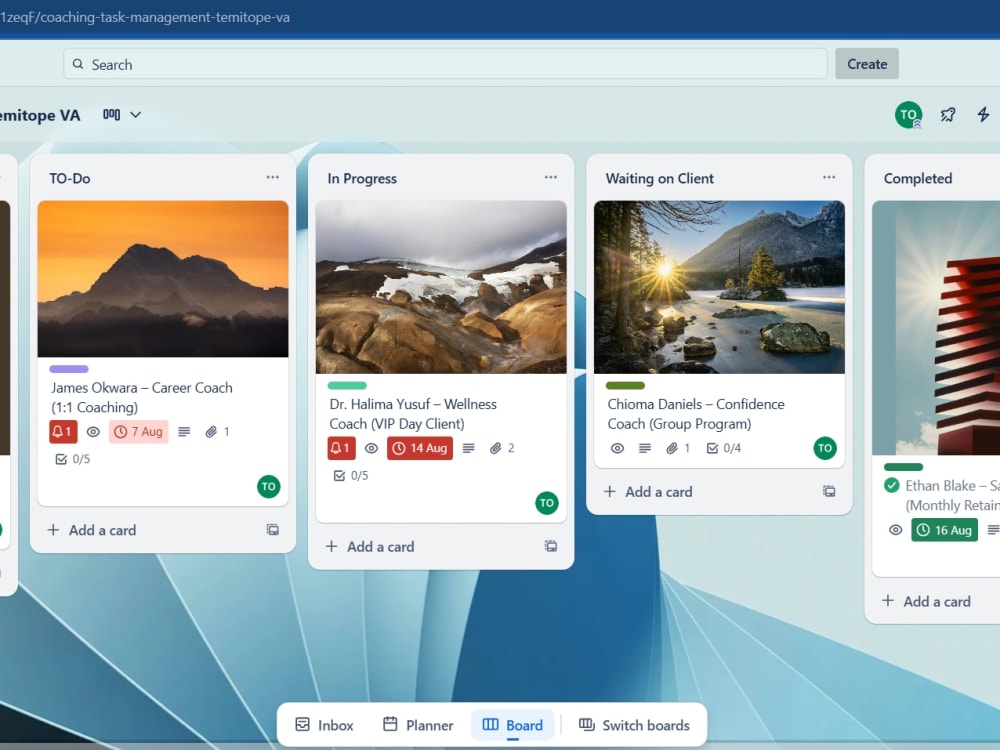
Task: Open the rocket Power-Ups icon
Action: 948,115
